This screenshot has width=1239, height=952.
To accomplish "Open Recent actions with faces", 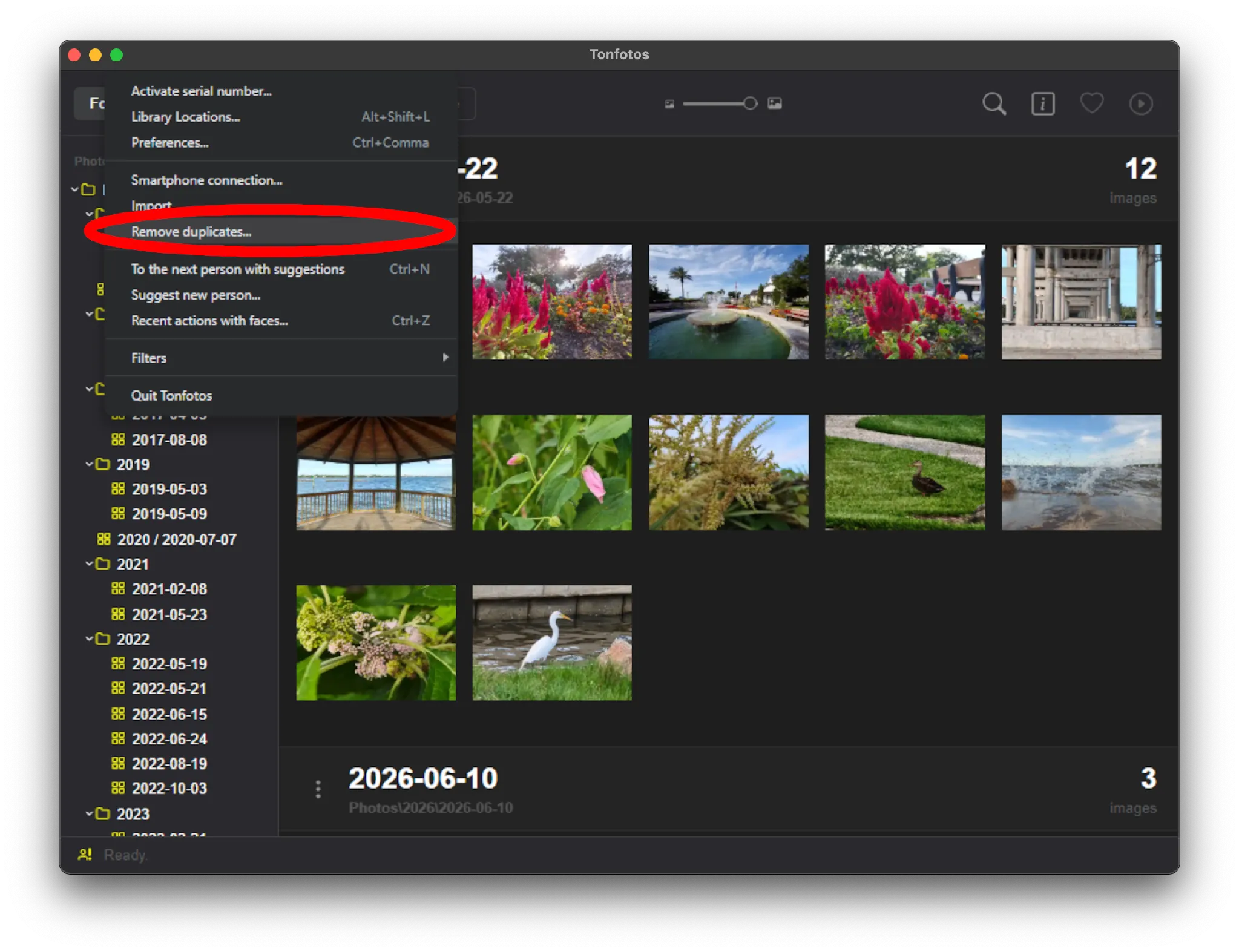I will 281,321.
